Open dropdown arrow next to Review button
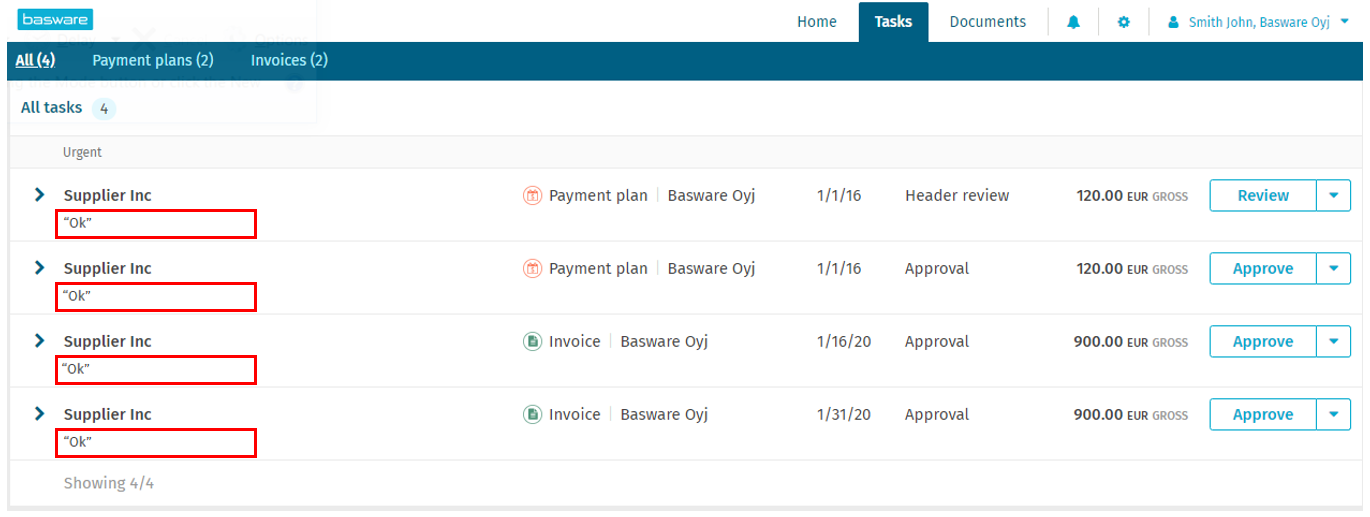This screenshot has height=517, width=1370. 1334,196
